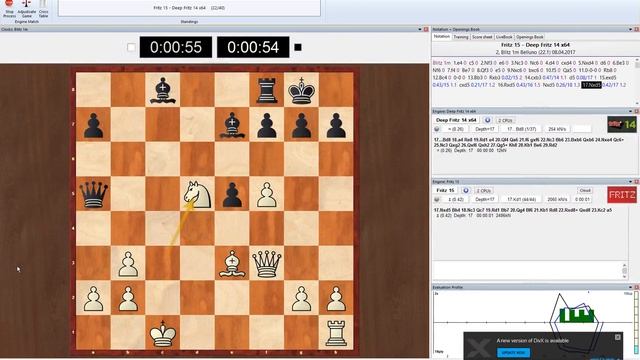Click the black pawn on e5
Screen dimensions: 640x360
point(232,195)
